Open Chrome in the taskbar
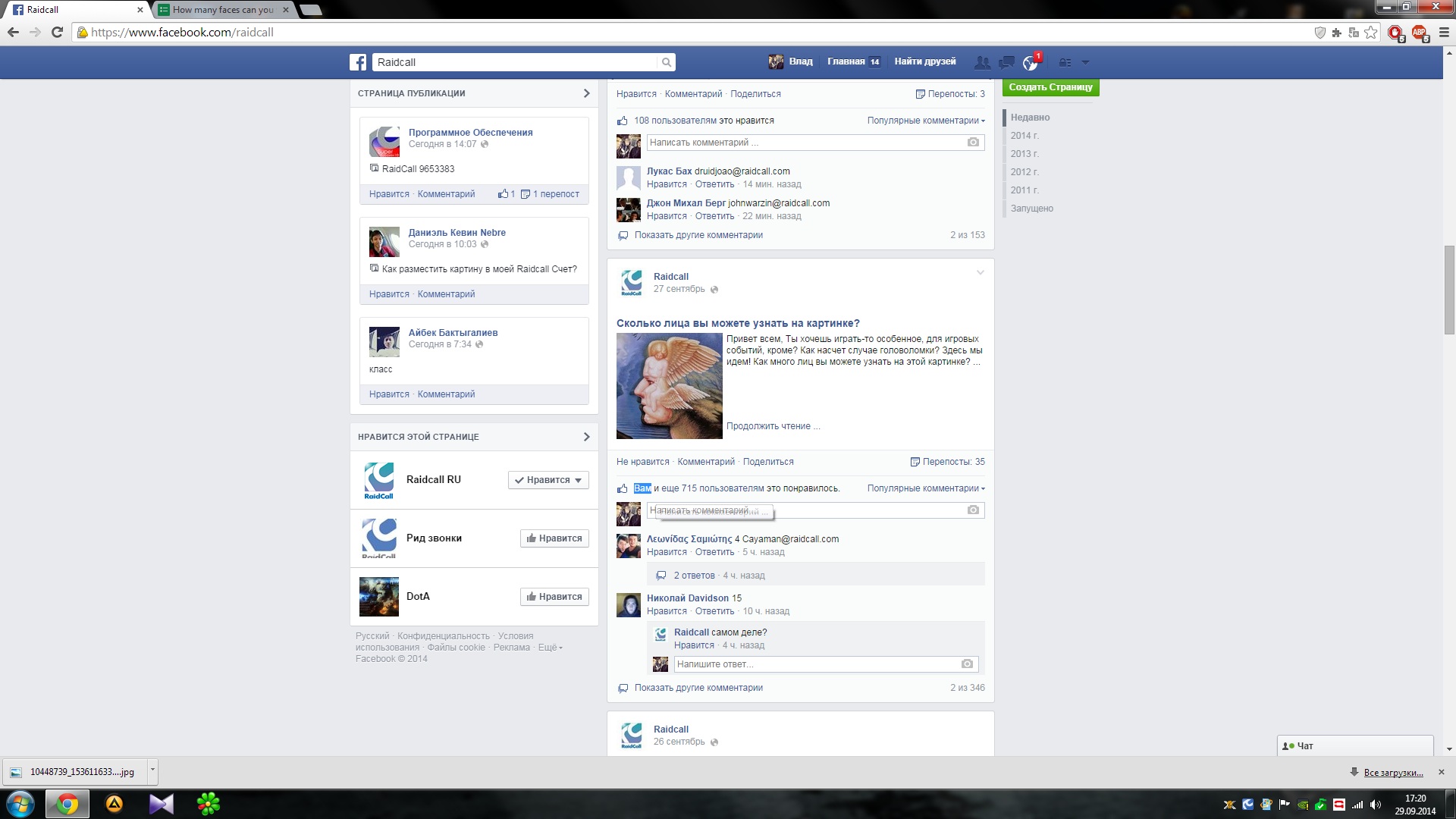 point(67,804)
